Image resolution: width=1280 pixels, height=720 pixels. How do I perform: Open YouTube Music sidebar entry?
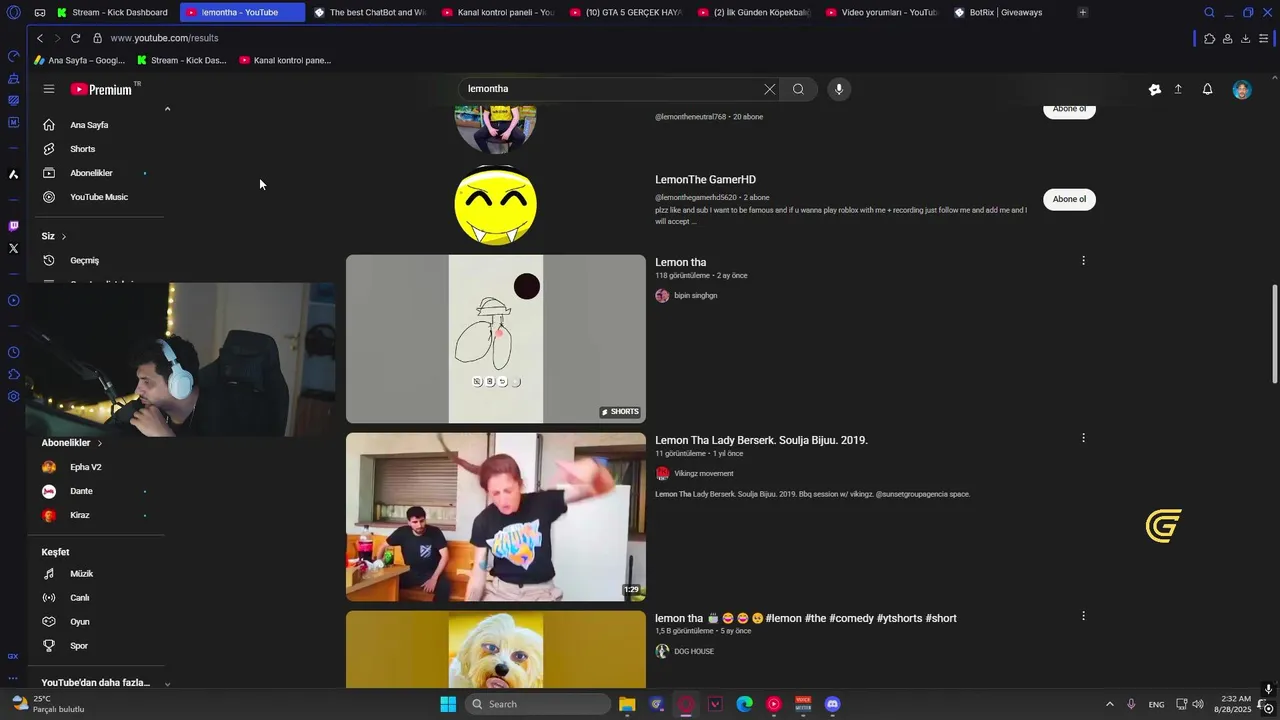click(98, 197)
